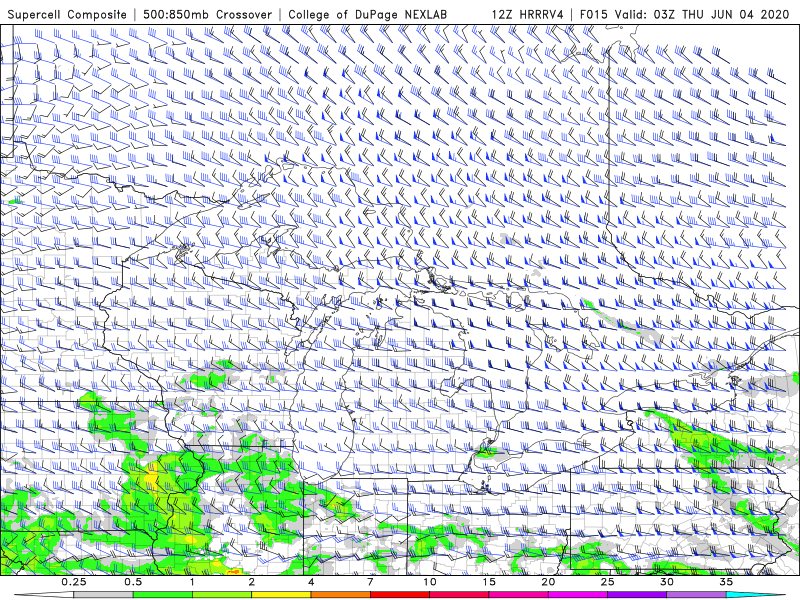Pick the green colorbar segment between 0.5 and 1
The width and height of the screenshot is (800, 600).
click(x=163, y=595)
